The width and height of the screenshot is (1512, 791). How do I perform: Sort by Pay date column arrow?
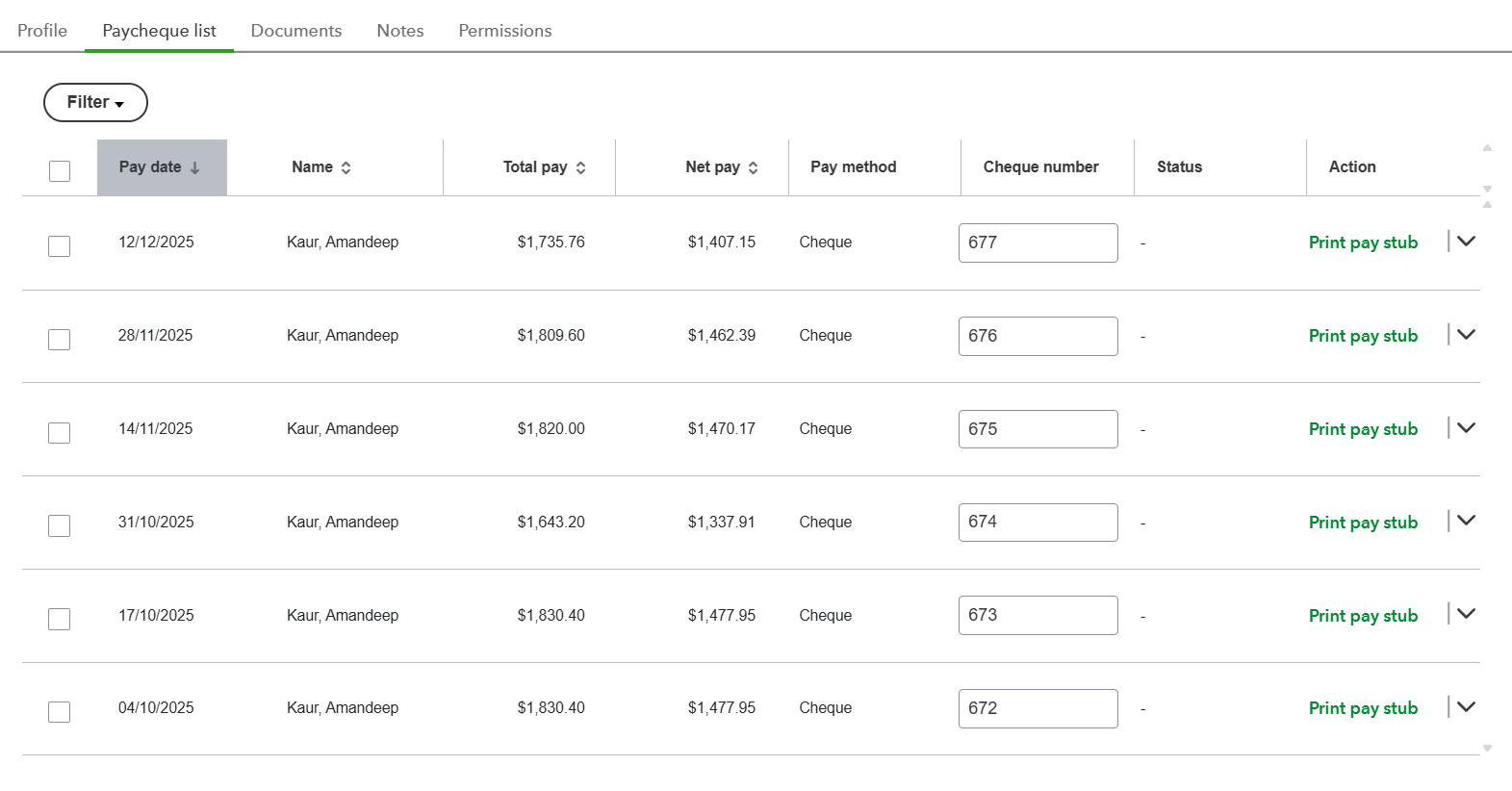point(194,167)
